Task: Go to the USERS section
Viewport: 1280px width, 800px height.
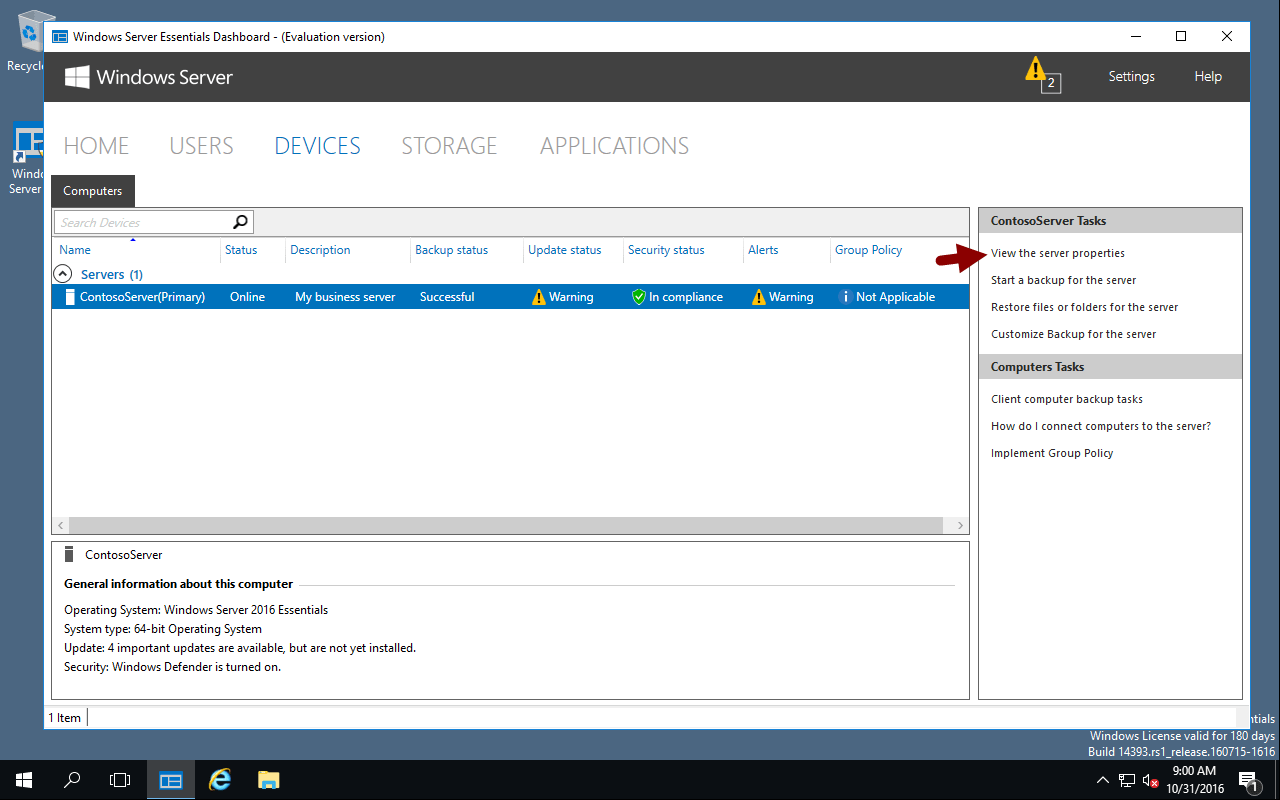Action: [201, 146]
